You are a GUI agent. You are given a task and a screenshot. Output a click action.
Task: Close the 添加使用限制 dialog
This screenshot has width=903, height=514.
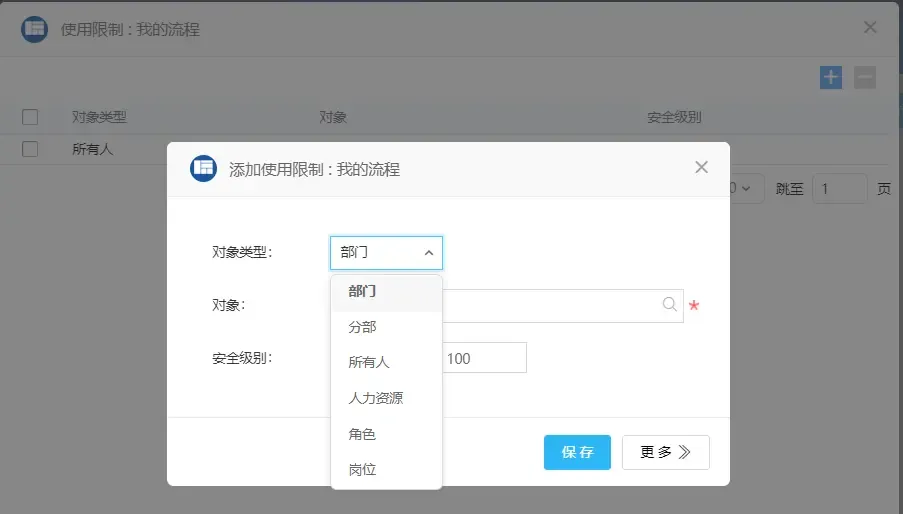click(x=701, y=167)
